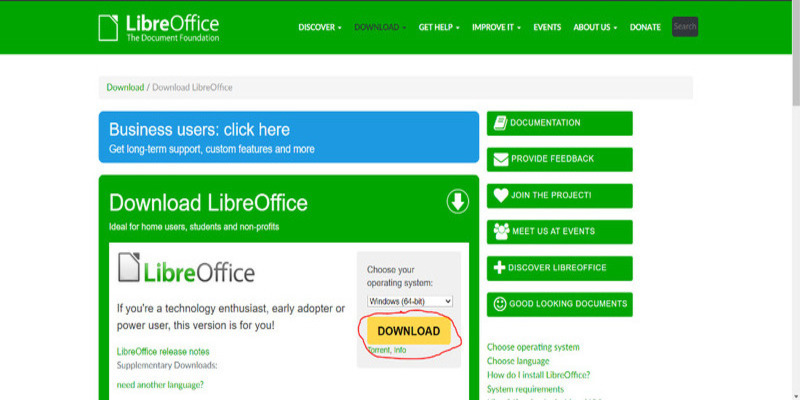Image resolution: width=800 pixels, height=400 pixels.
Task: Click the Download LibreOffice breadcrumb text
Action: coord(192,87)
